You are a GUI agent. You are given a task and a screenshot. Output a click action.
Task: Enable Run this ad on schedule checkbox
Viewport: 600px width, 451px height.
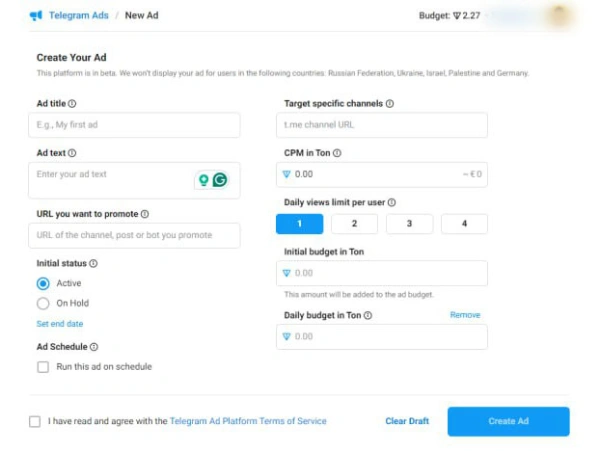(43, 367)
